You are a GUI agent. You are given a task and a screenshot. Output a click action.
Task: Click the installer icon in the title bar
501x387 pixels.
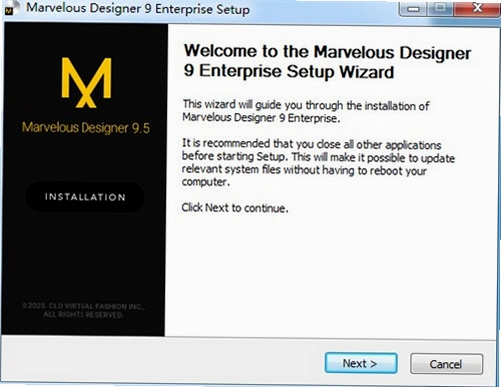coord(12,8)
